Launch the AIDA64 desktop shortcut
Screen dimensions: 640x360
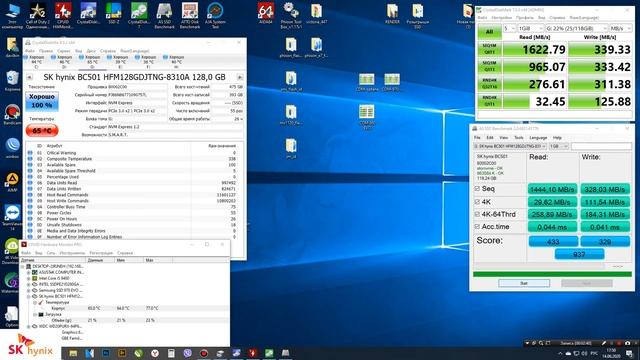click(266, 13)
